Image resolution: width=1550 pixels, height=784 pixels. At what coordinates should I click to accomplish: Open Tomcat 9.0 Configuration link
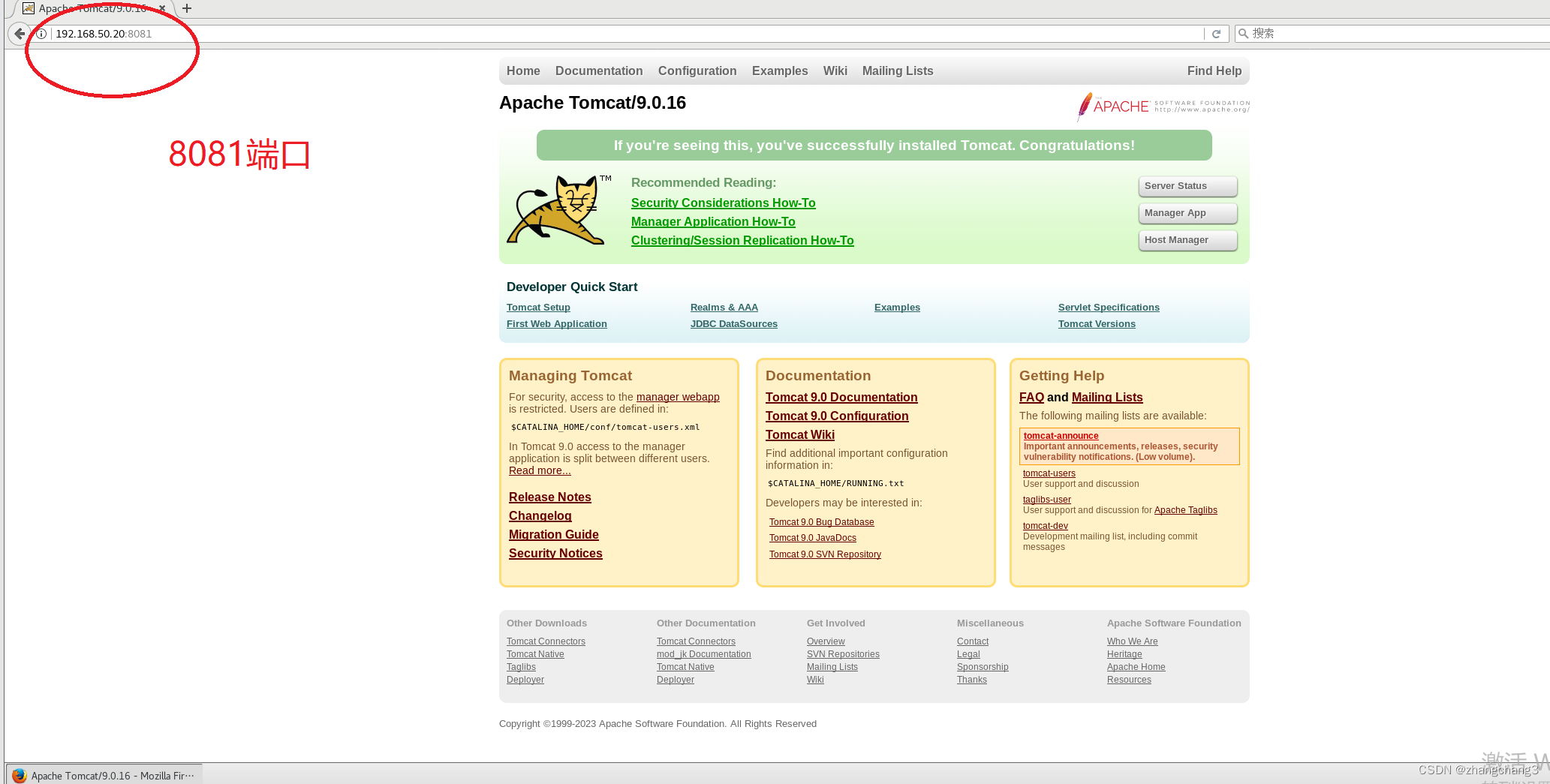(837, 416)
